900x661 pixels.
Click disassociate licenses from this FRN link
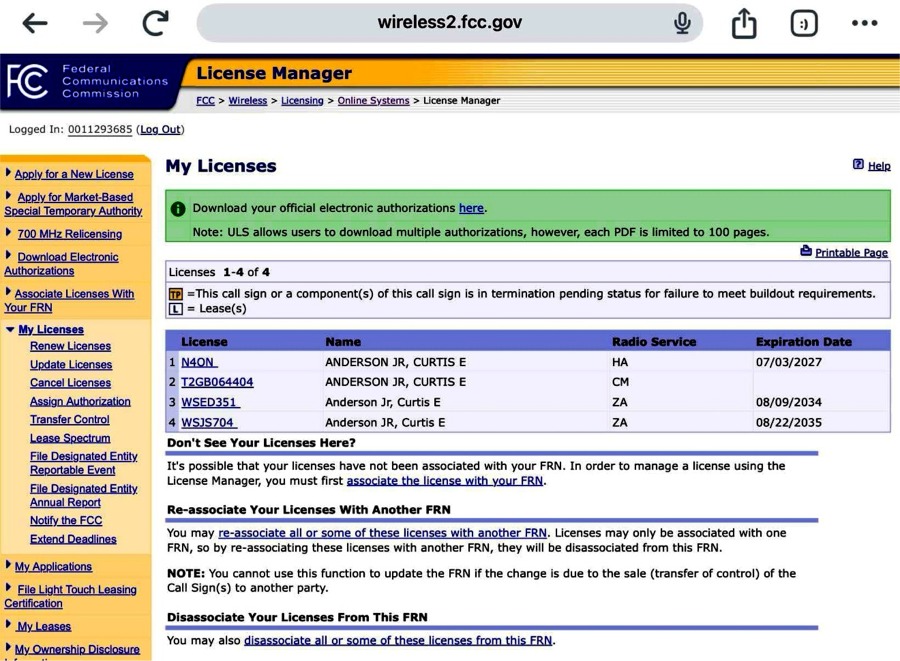click(x=398, y=640)
